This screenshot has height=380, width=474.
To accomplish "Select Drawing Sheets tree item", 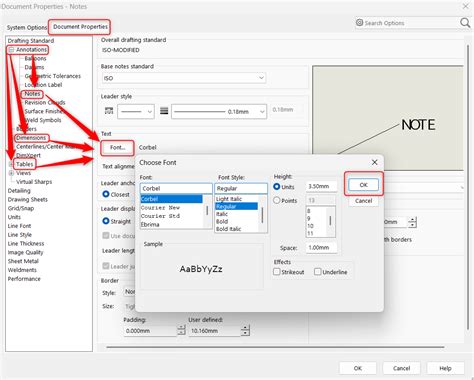I will pyautogui.click(x=28, y=199).
